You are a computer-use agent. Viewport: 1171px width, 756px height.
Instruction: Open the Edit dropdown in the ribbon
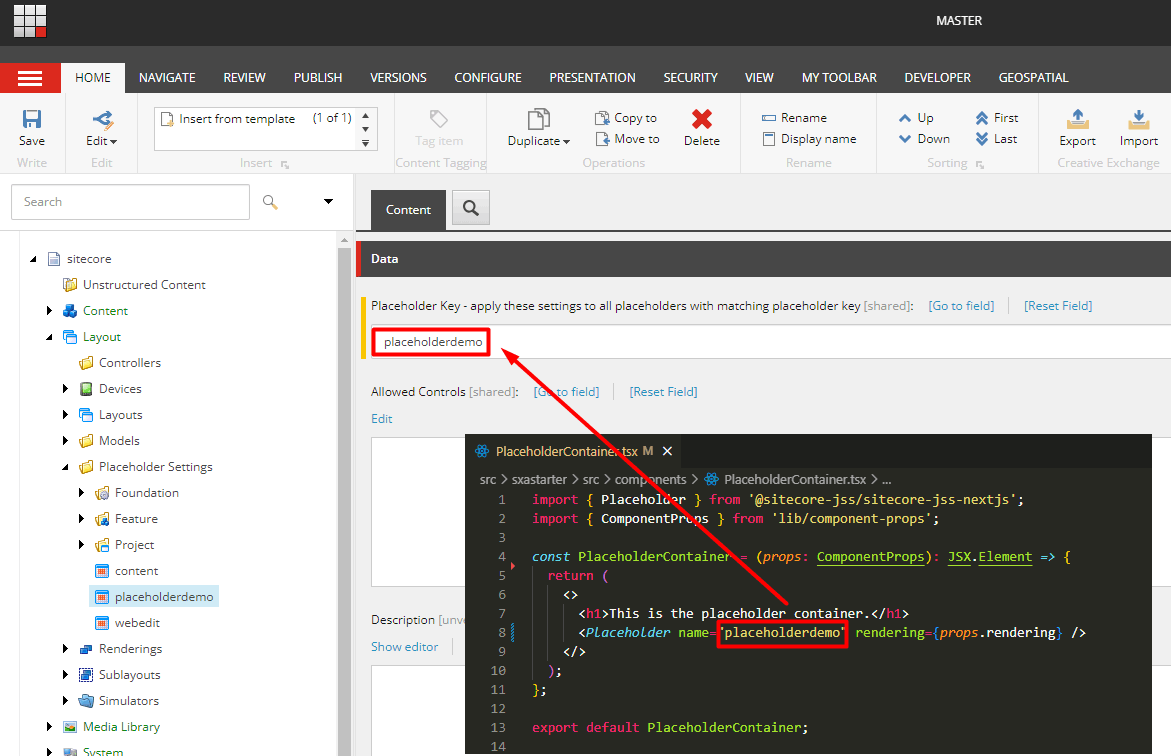click(x=101, y=141)
